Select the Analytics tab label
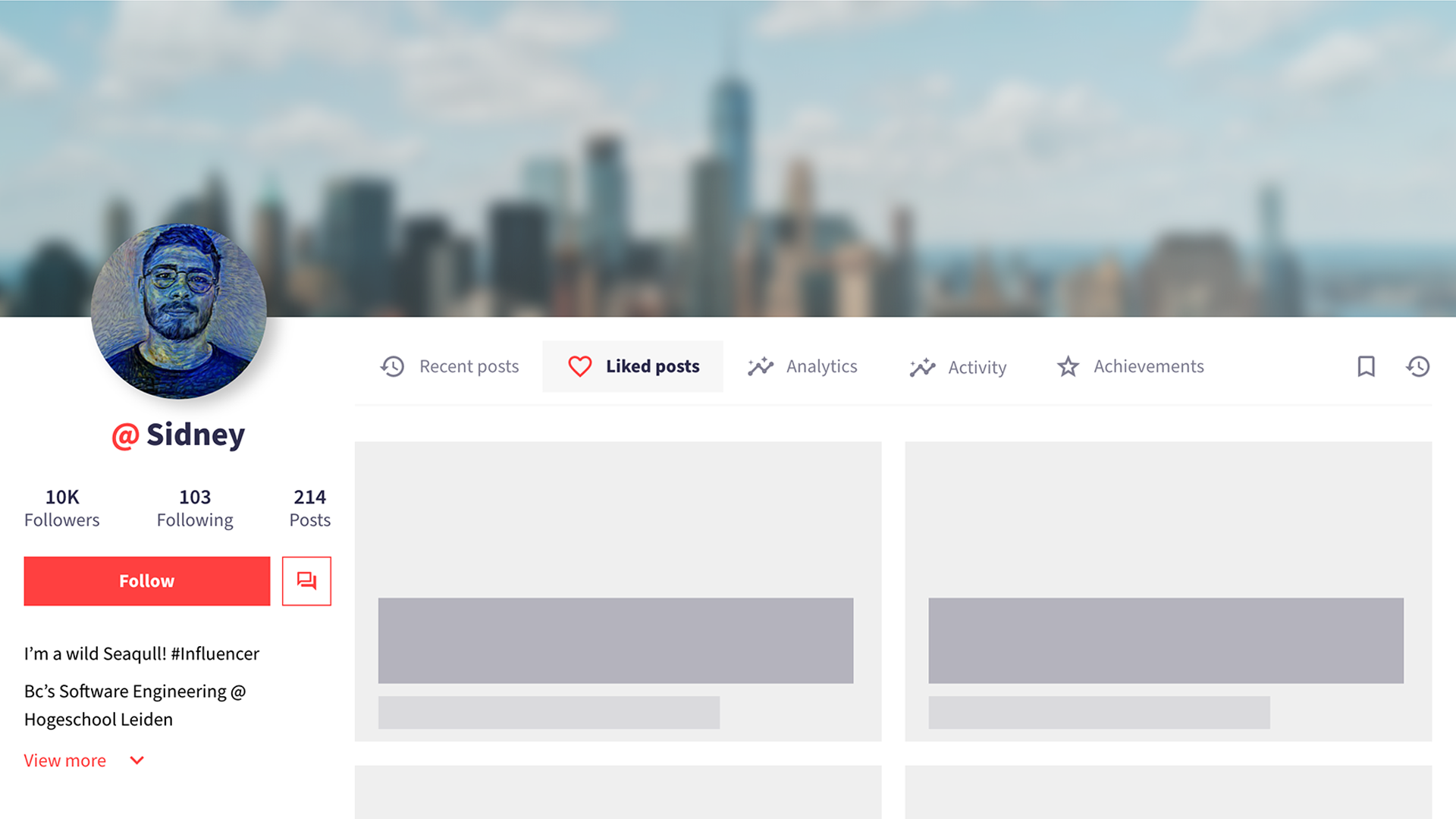The image size is (1456, 819). coord(821,366)
